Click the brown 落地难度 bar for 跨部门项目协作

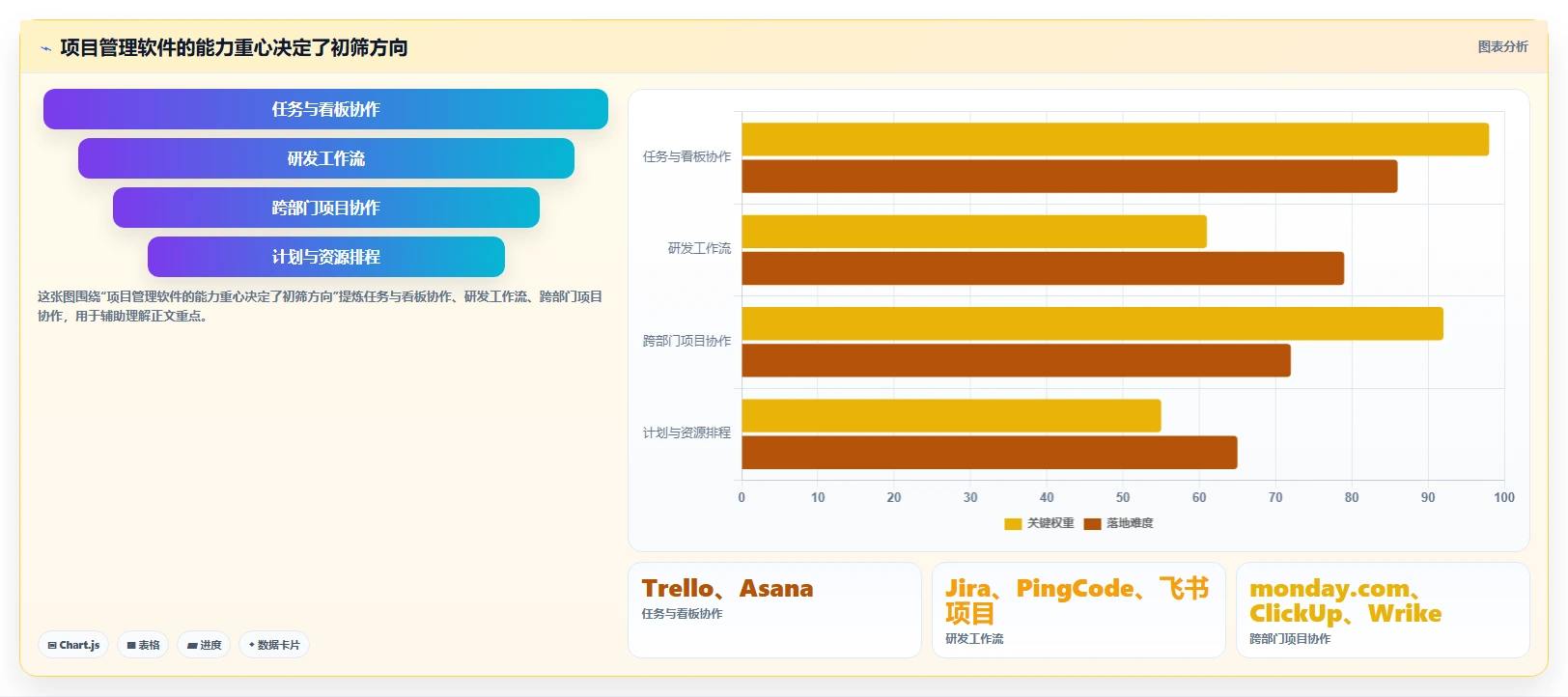[1016, 361]
